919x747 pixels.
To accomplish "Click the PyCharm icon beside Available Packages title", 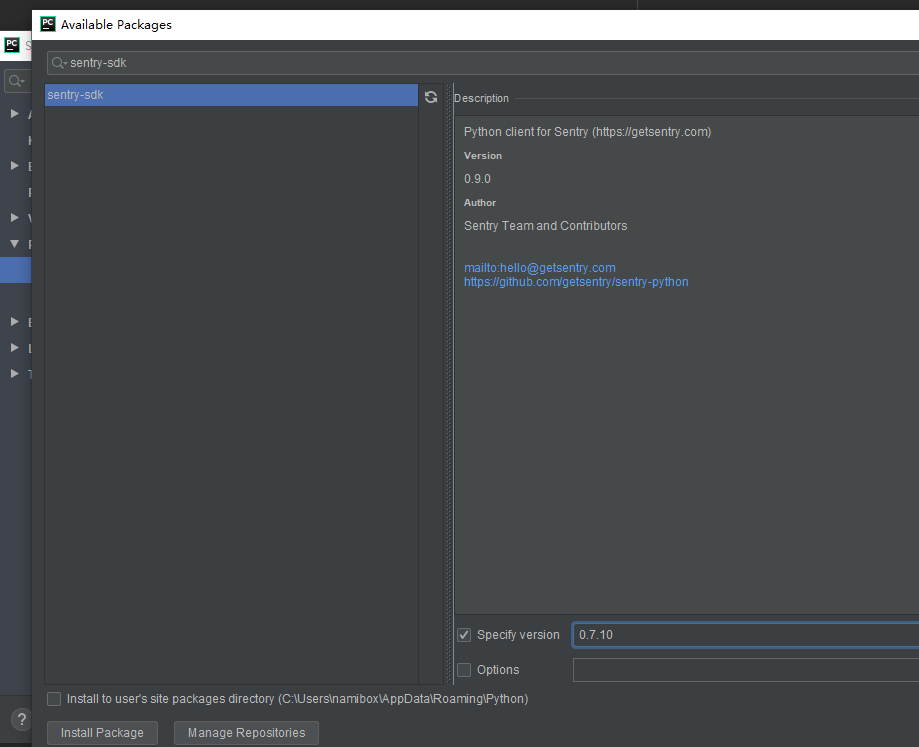I will tap(47, 24).
